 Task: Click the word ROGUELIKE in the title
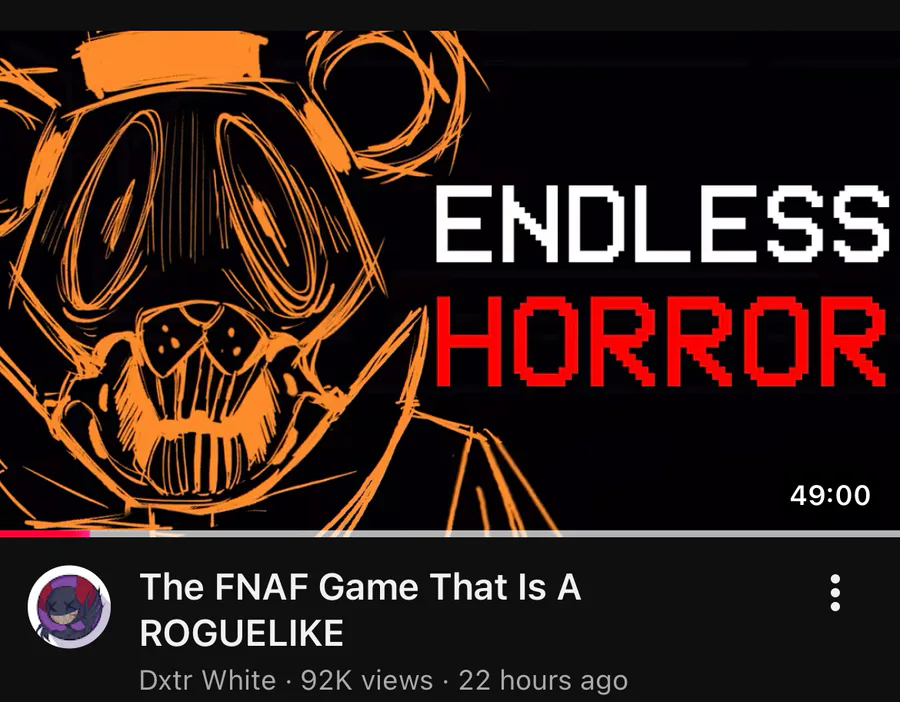242,633
